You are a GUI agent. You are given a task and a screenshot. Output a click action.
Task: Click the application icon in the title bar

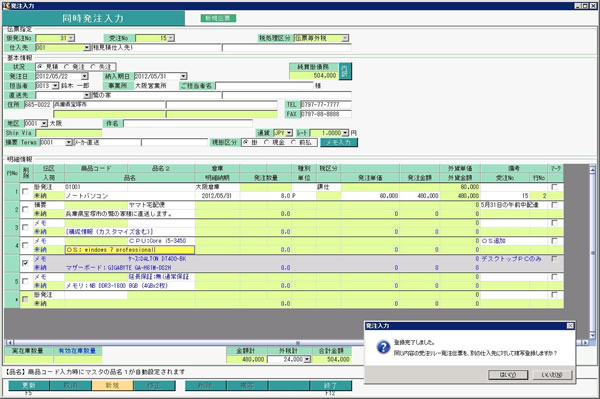pyautogui.click(x=6, y=6)
